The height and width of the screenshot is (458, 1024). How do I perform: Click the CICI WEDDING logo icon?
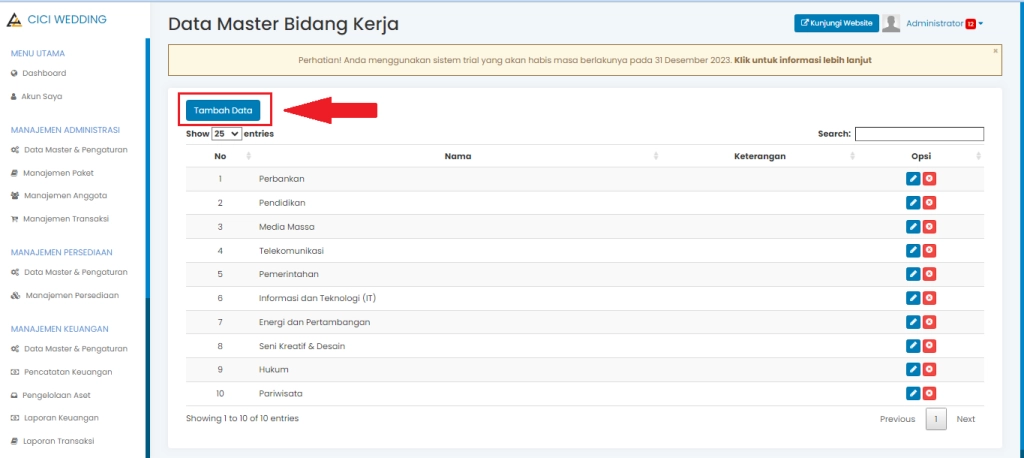pyautogui.click(x=14, y=20)
